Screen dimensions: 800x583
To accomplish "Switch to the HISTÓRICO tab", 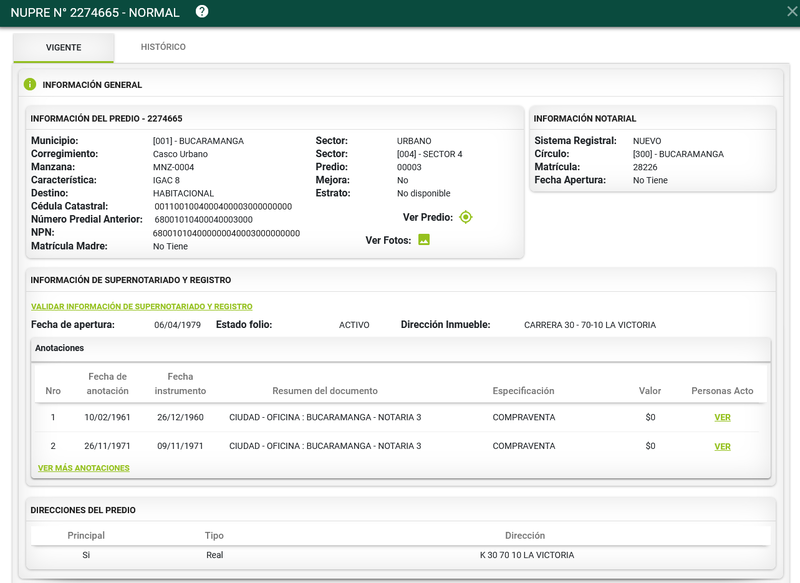I will pos(163,47).
